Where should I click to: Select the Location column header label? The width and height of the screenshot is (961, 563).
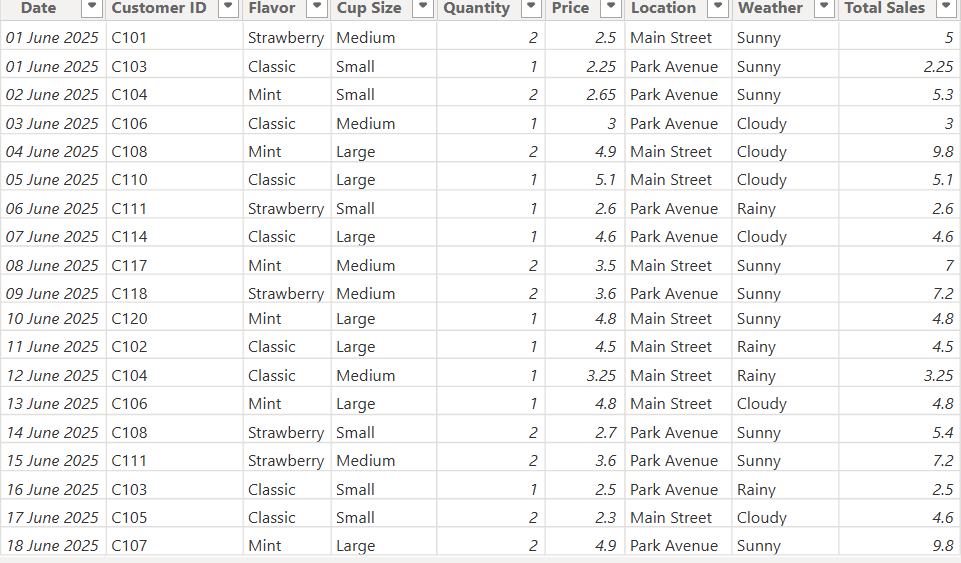[663, 8]
